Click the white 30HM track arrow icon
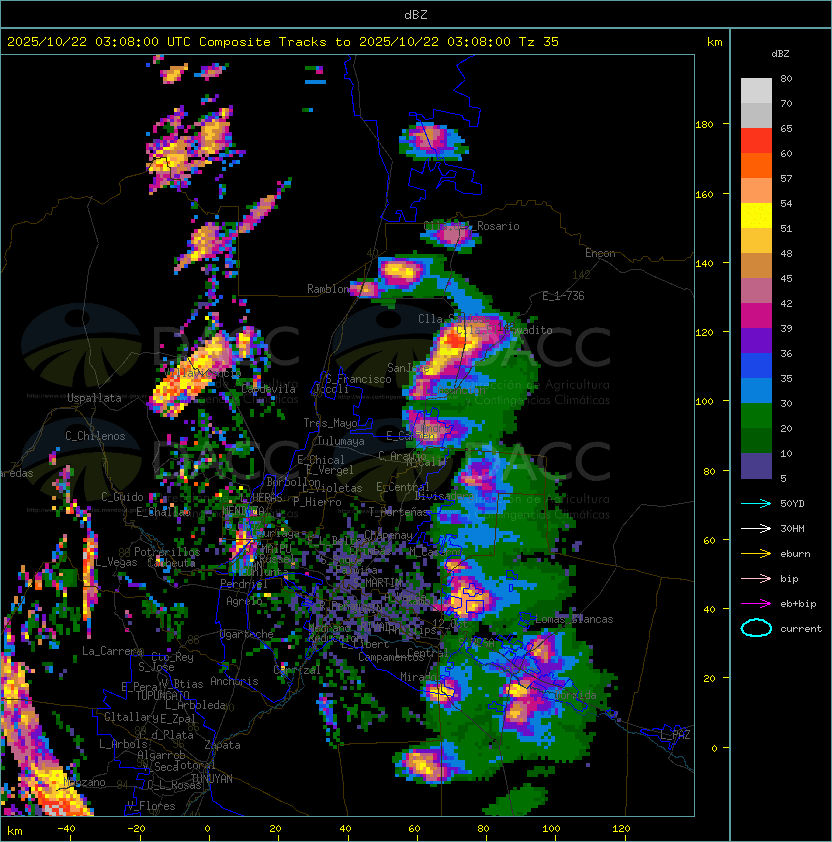 756,528
